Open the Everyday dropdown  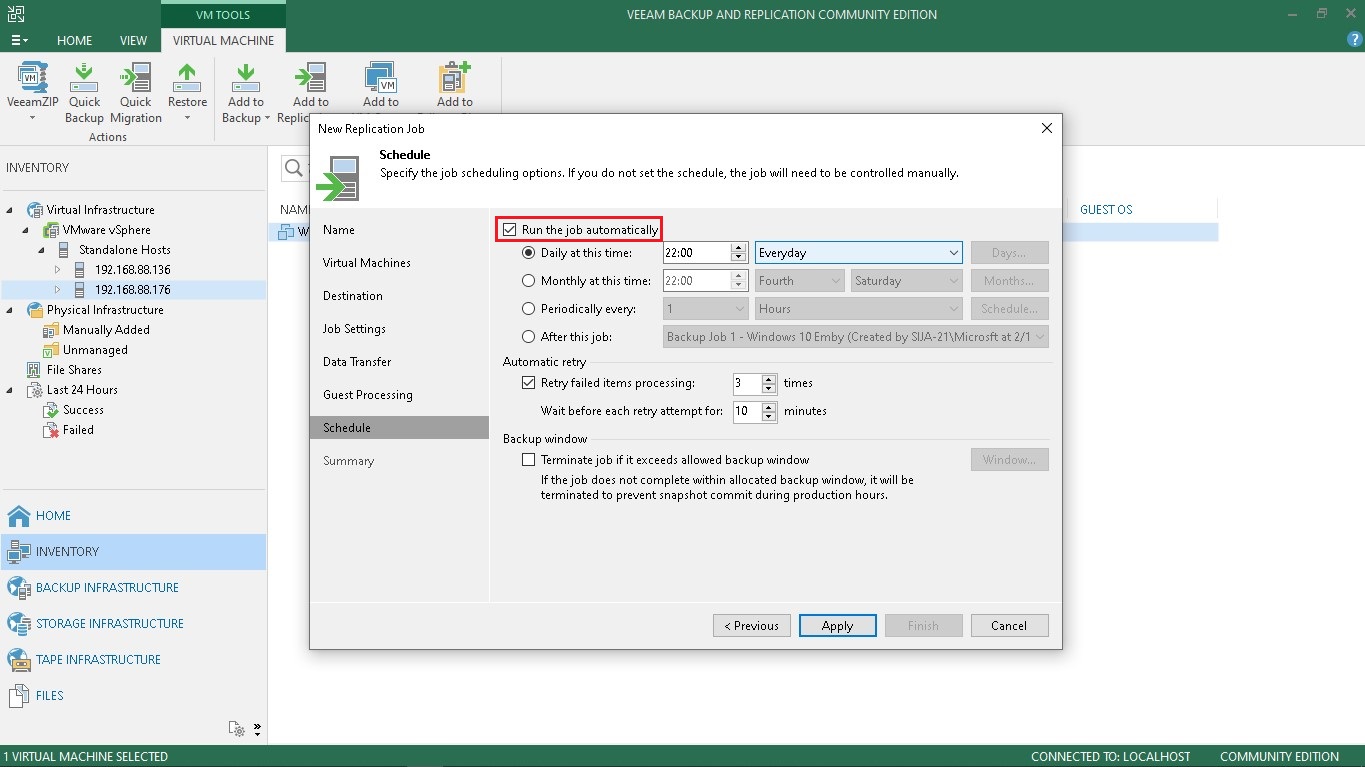[x=859, y=253]
